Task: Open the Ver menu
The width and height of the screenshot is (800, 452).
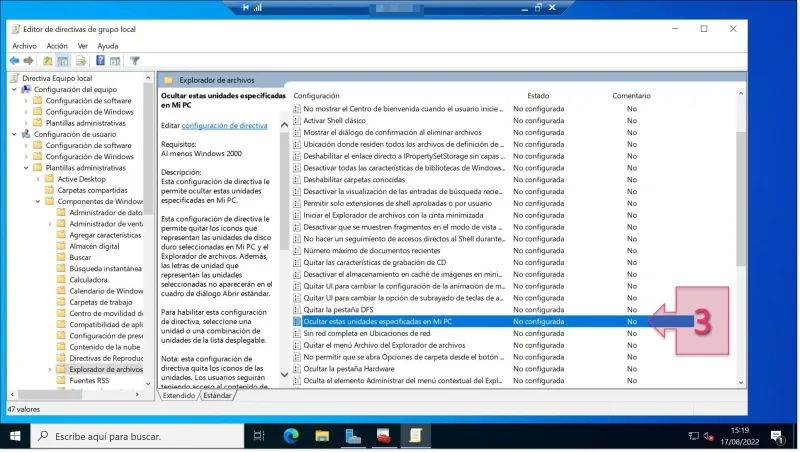Action: pos(83,46)
